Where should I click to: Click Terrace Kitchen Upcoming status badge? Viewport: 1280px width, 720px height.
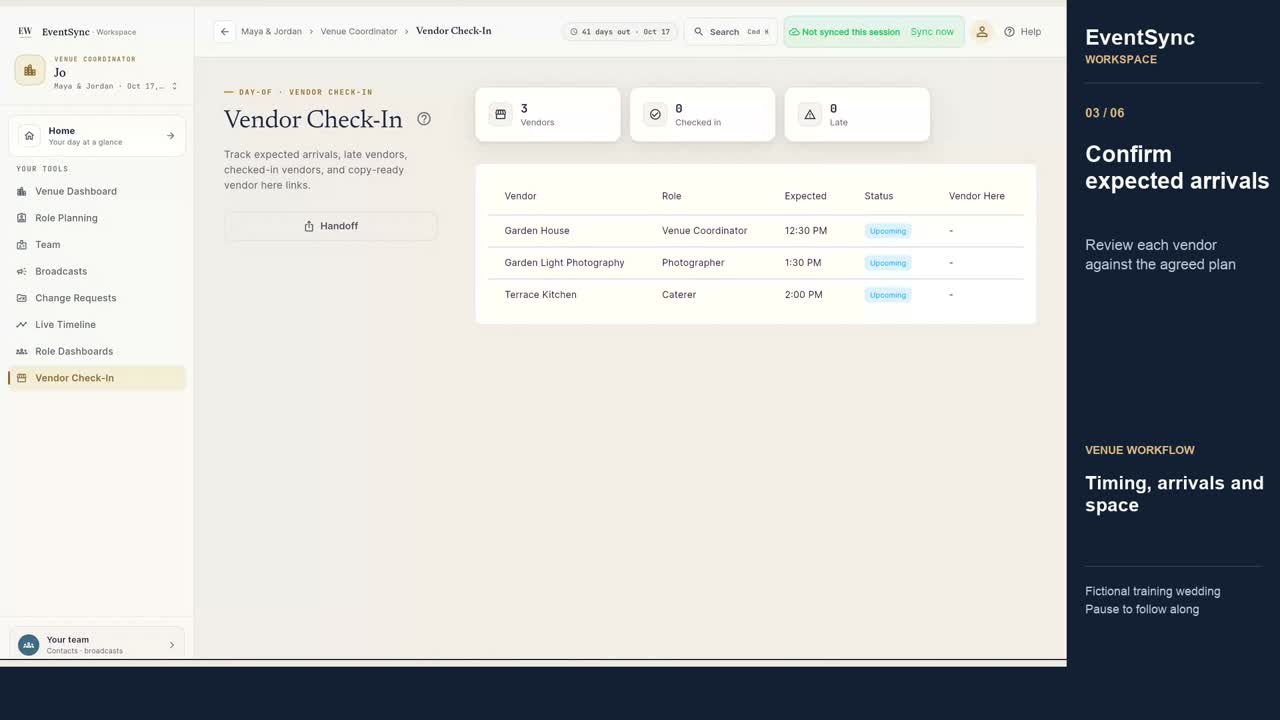(888, 295)
